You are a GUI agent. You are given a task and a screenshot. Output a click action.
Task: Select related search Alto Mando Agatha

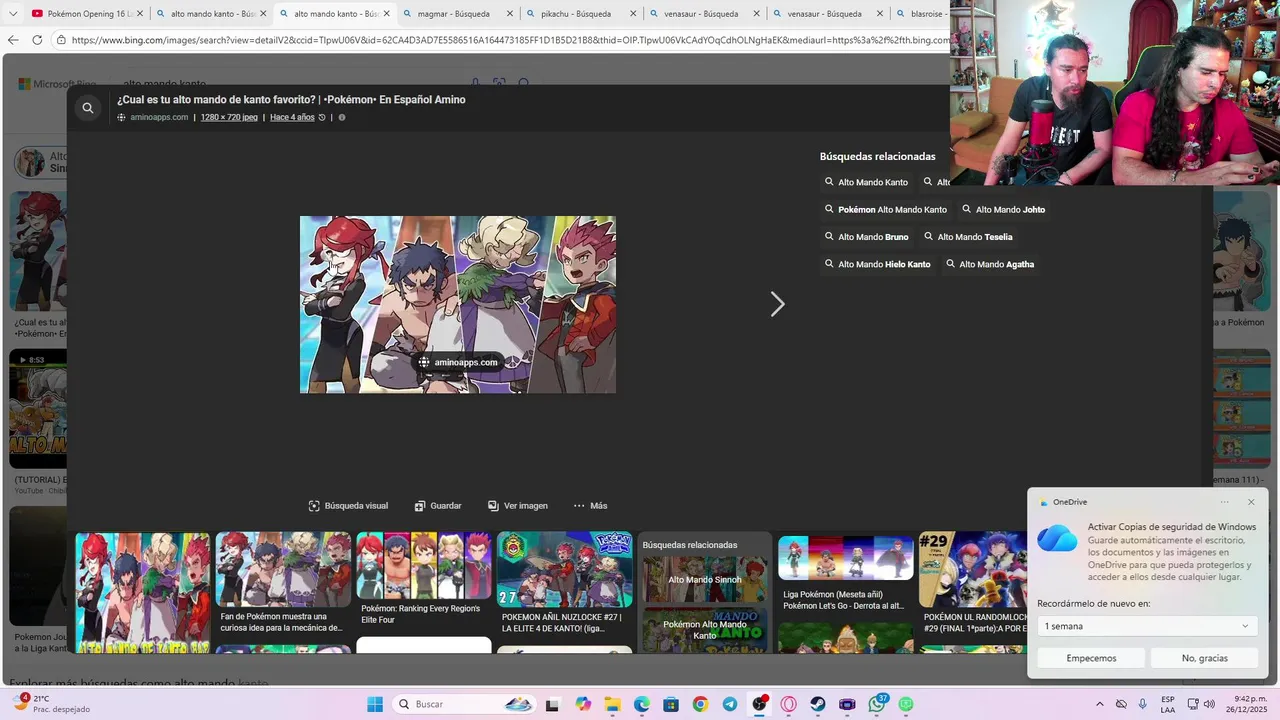coord(990,264)
